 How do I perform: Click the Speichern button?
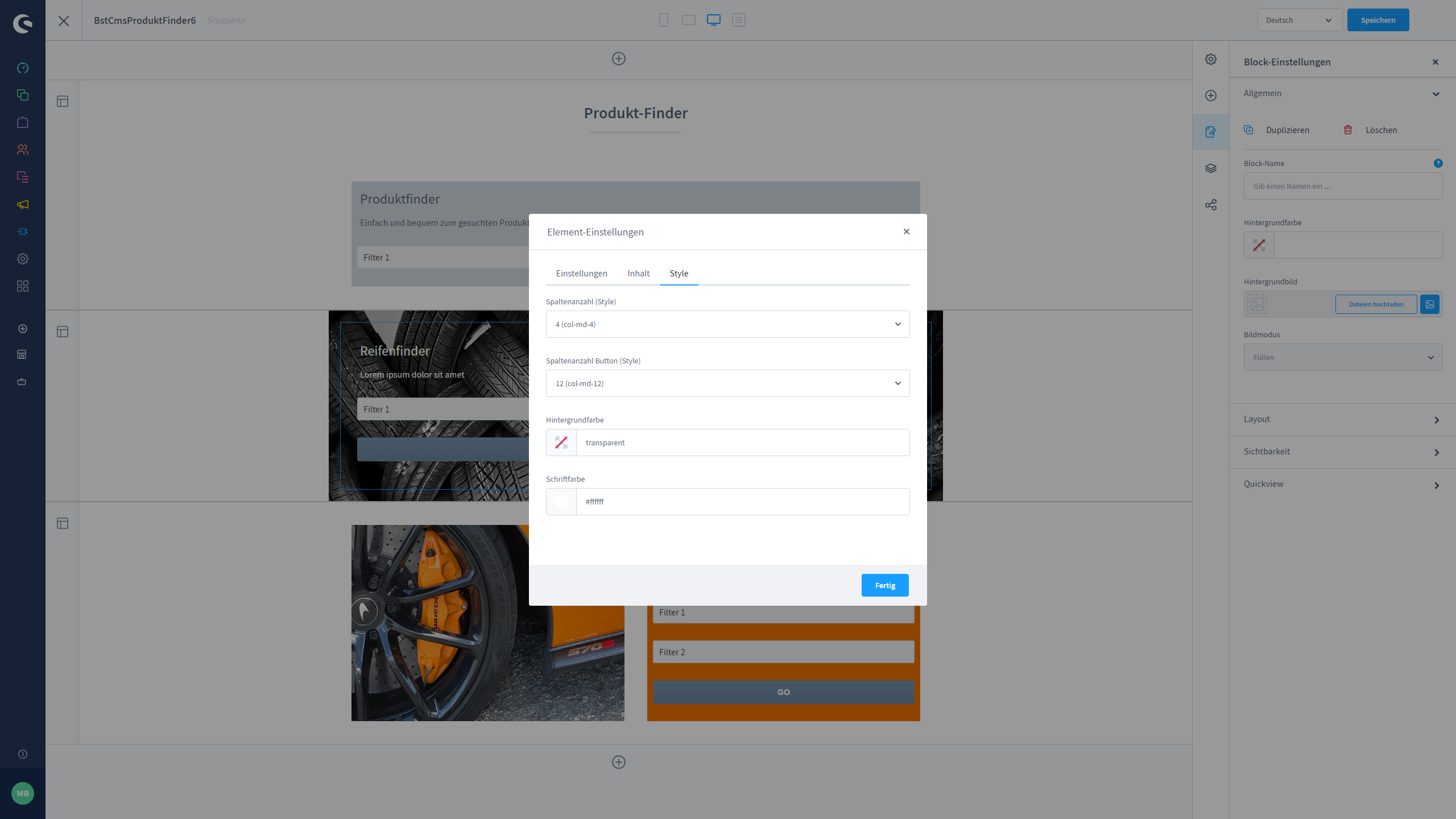tap(1378, 20)
